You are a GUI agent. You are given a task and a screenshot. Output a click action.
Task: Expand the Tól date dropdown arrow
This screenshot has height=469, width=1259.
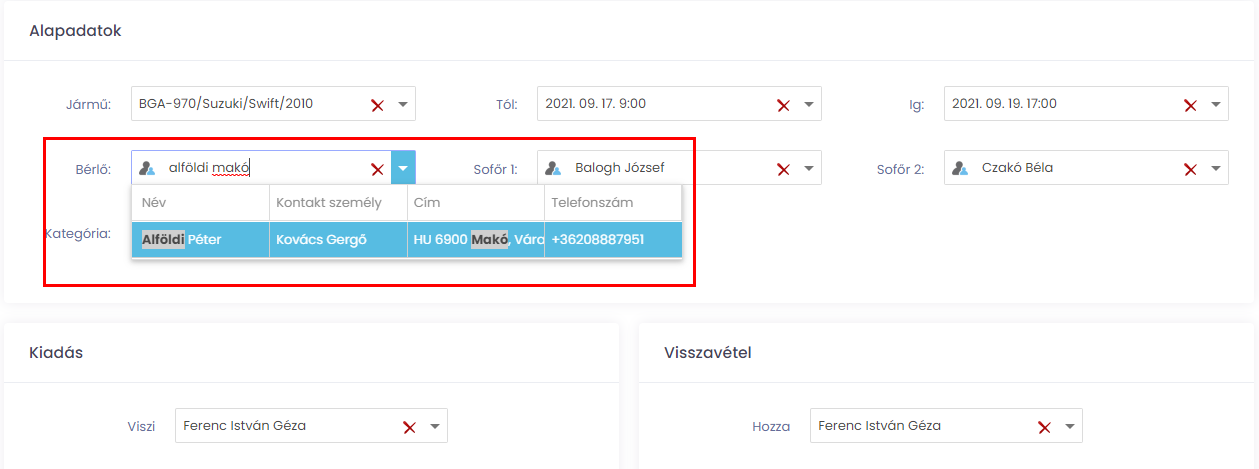tap(808, 104)
